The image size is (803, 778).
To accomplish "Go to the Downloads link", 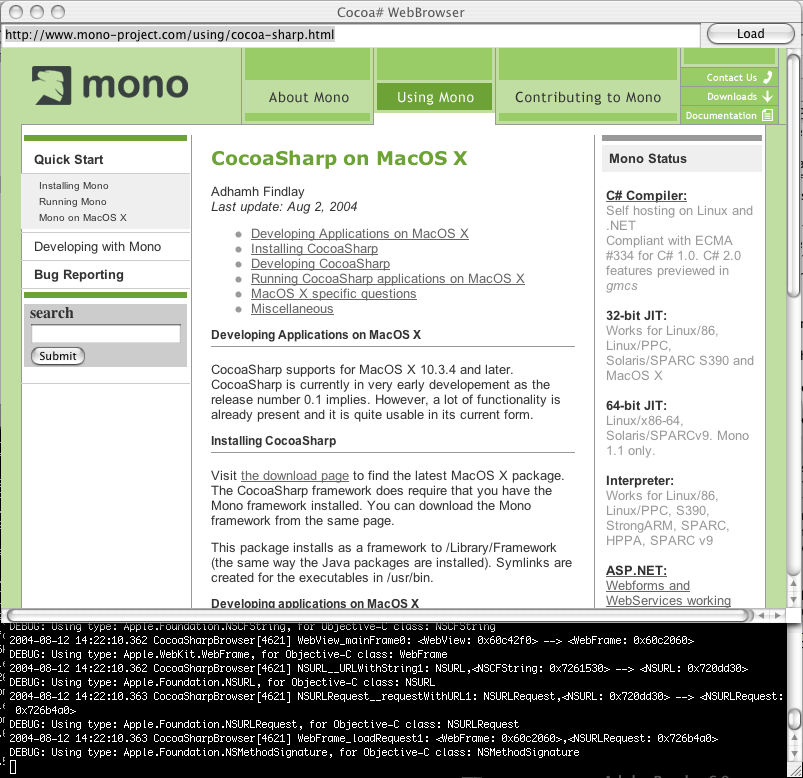I will point(732,96).
